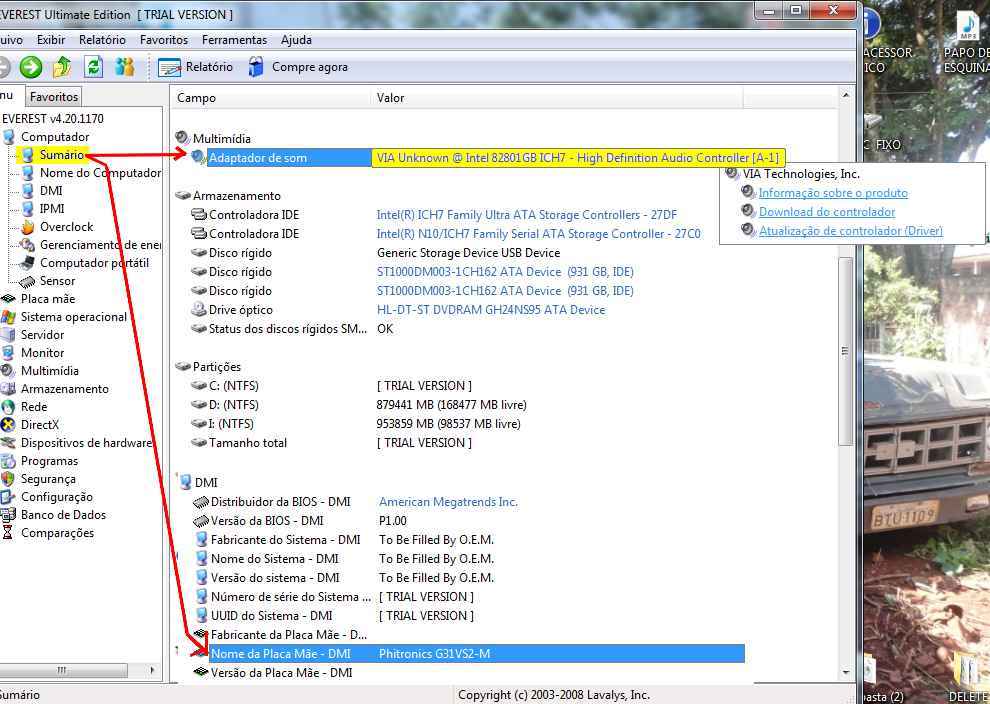The image size is (990, 704).
Task: Click the Overclock flame icon
Action: pyautogui.click(x=28, y=227)
